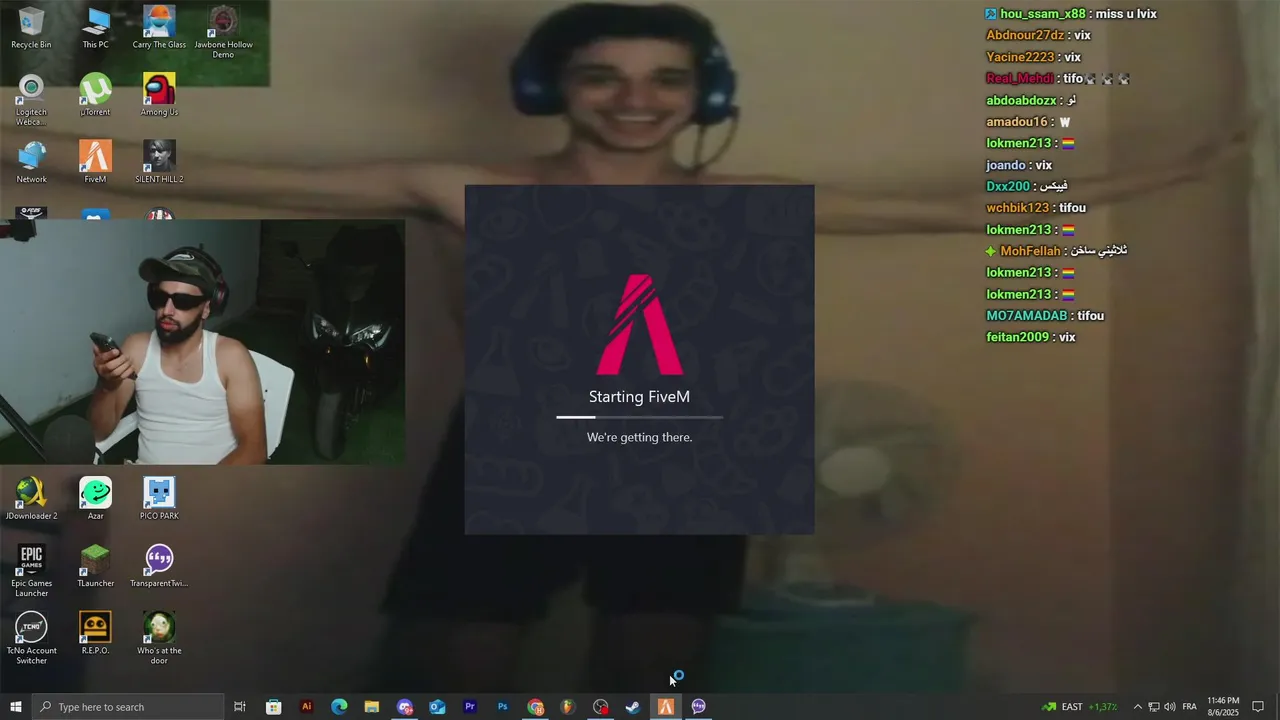This screenshot has height=720, width=1280.
Task: Open Steam from the taskbar
Action: pyautogui.click(x=633, y=707)
